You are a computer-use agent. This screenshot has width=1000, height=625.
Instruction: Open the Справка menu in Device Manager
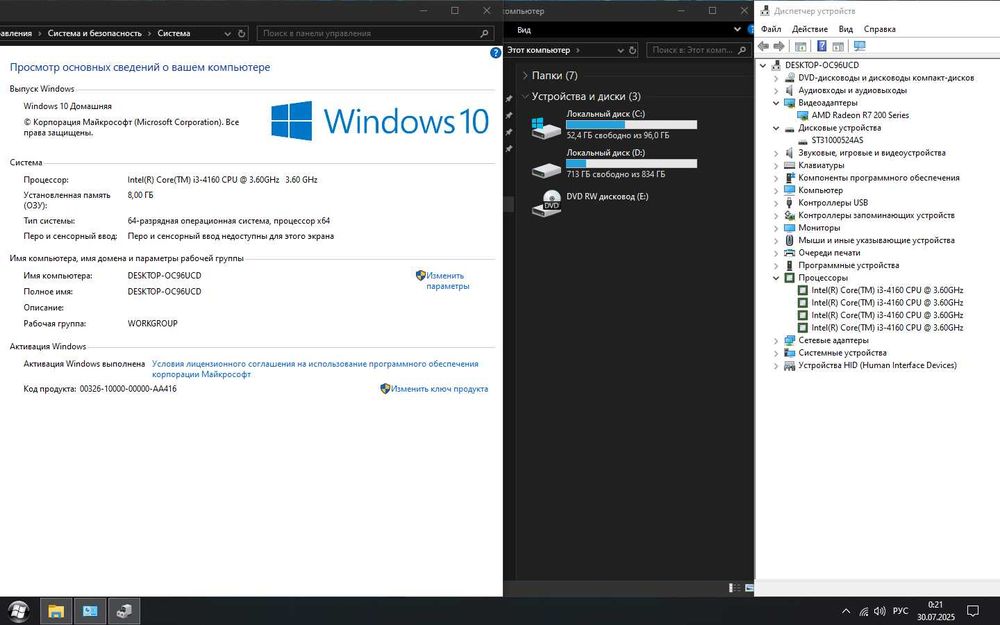[879, 29]
